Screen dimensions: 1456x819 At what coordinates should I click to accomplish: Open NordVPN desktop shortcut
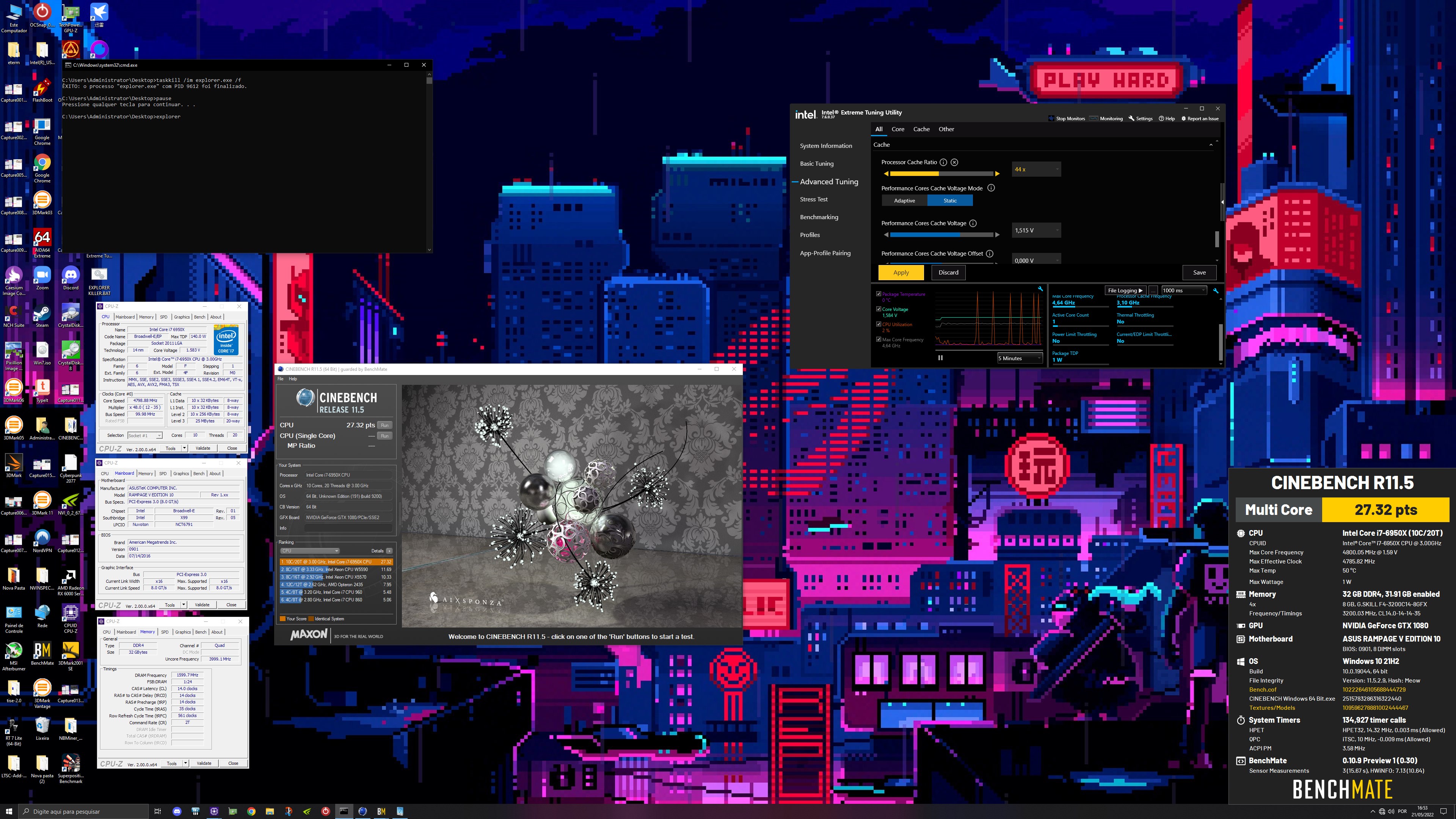pos(42,540)
